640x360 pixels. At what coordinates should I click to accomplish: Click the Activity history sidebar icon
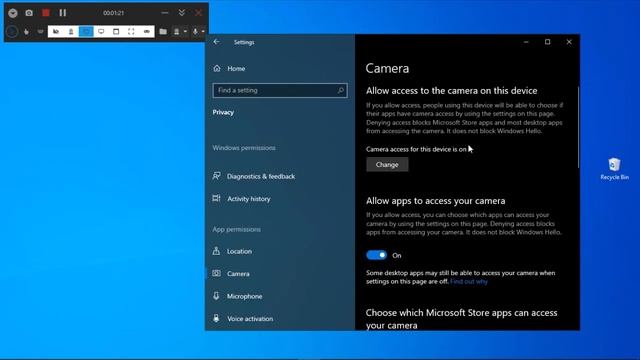(216, 198)
